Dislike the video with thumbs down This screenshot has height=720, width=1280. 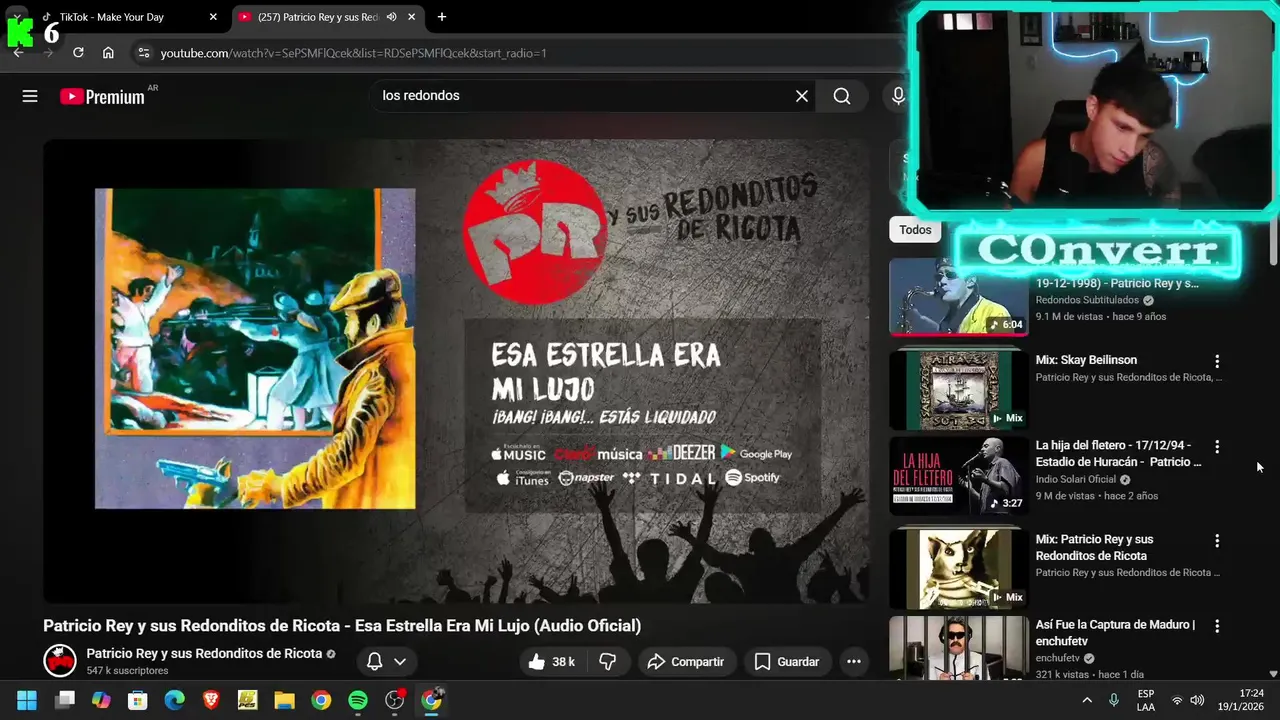(x=607, y=662)
